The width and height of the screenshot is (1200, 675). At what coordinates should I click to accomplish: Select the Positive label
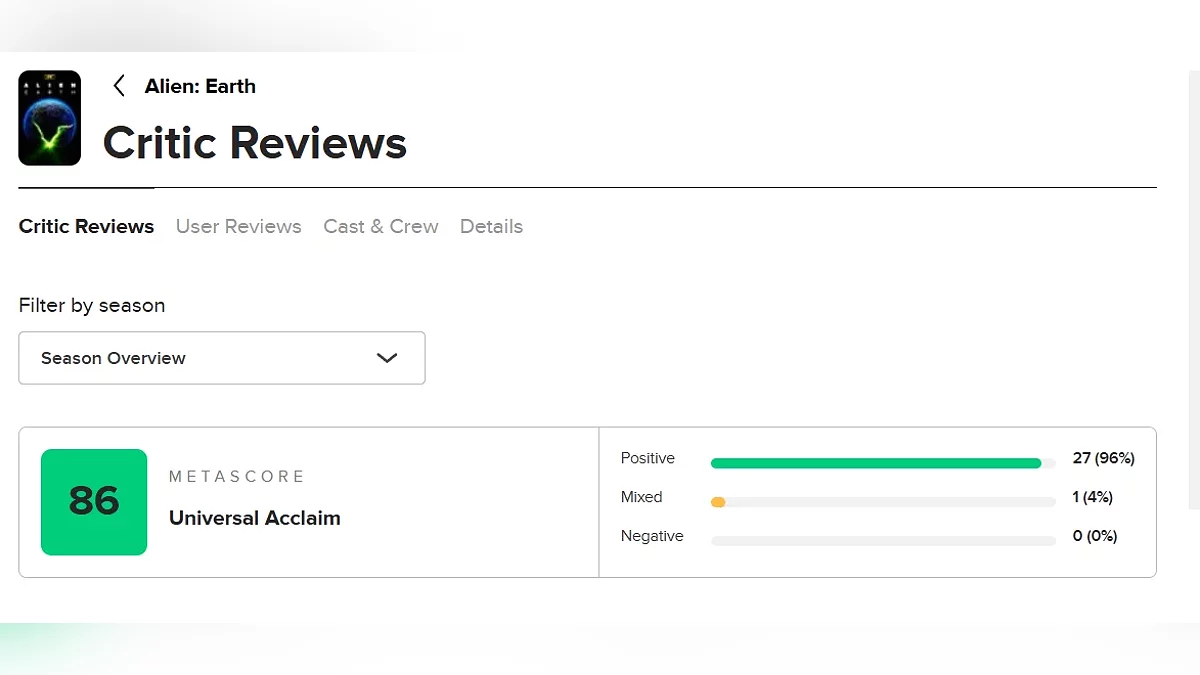pos(647,458)
